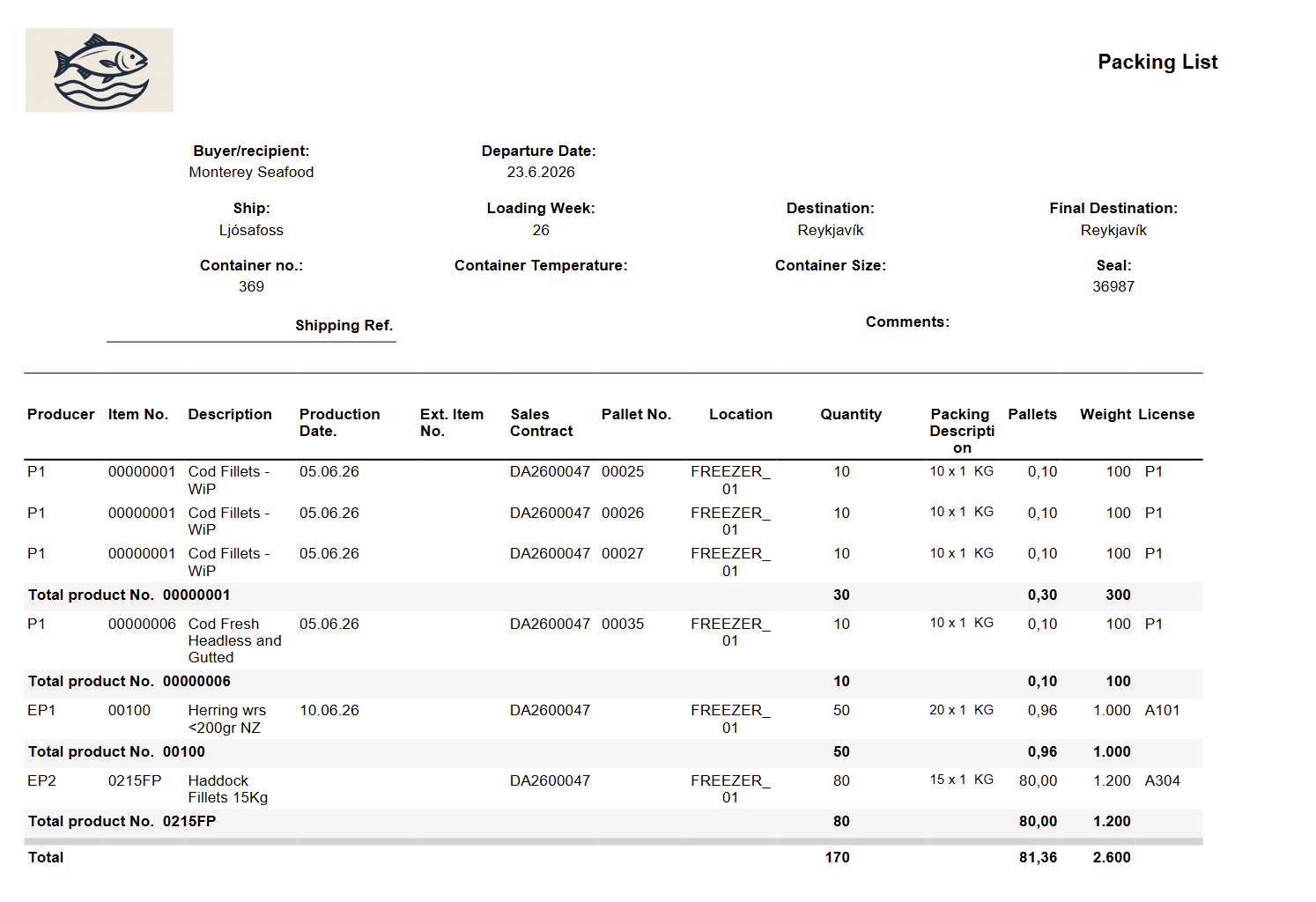The height and width of the screenshot is (902, 1316).
Task: Click the Production Date column header
Action: 339,422
